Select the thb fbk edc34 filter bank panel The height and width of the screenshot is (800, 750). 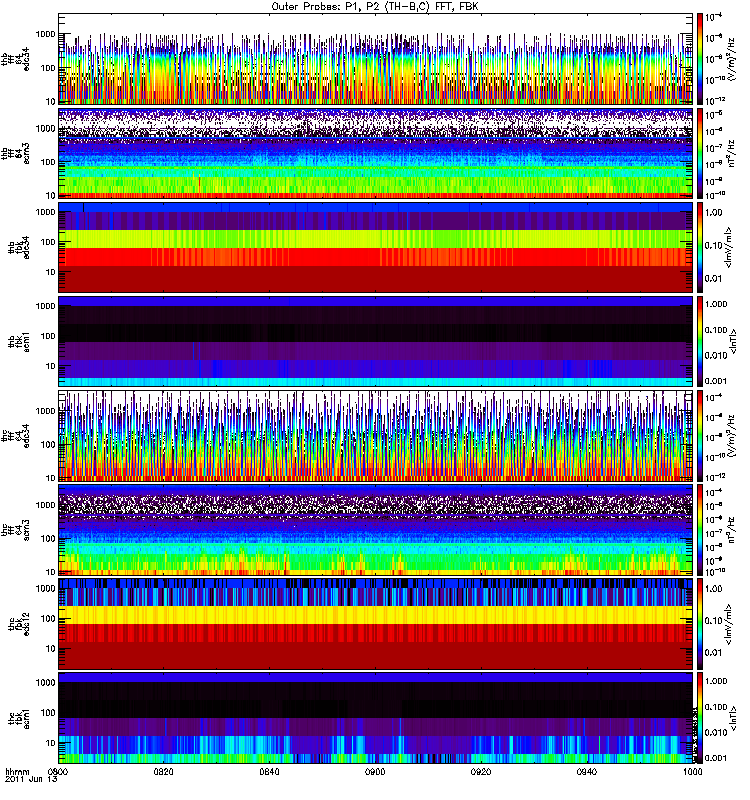tap(375, 247)
